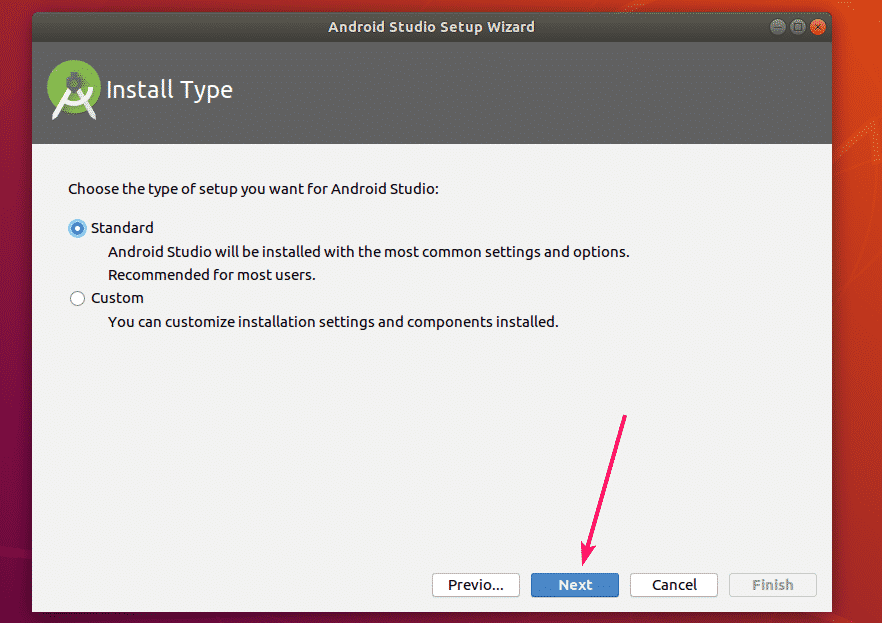Viewport: 882px width, 623px height.
Task: Maximize the Setup Wizard window
Action: (798, 26)
